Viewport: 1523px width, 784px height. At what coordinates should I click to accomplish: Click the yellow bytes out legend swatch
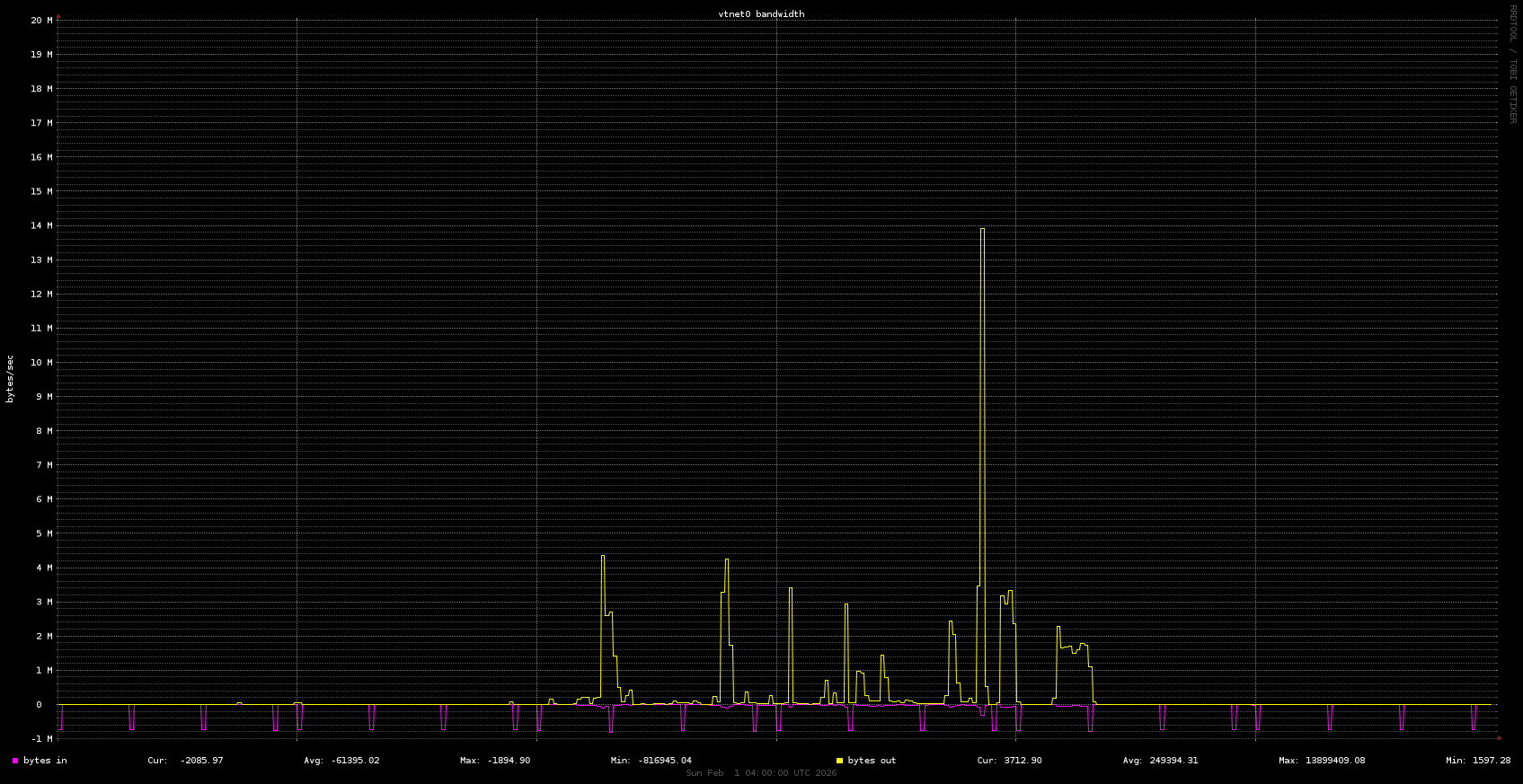pos(839,761)
